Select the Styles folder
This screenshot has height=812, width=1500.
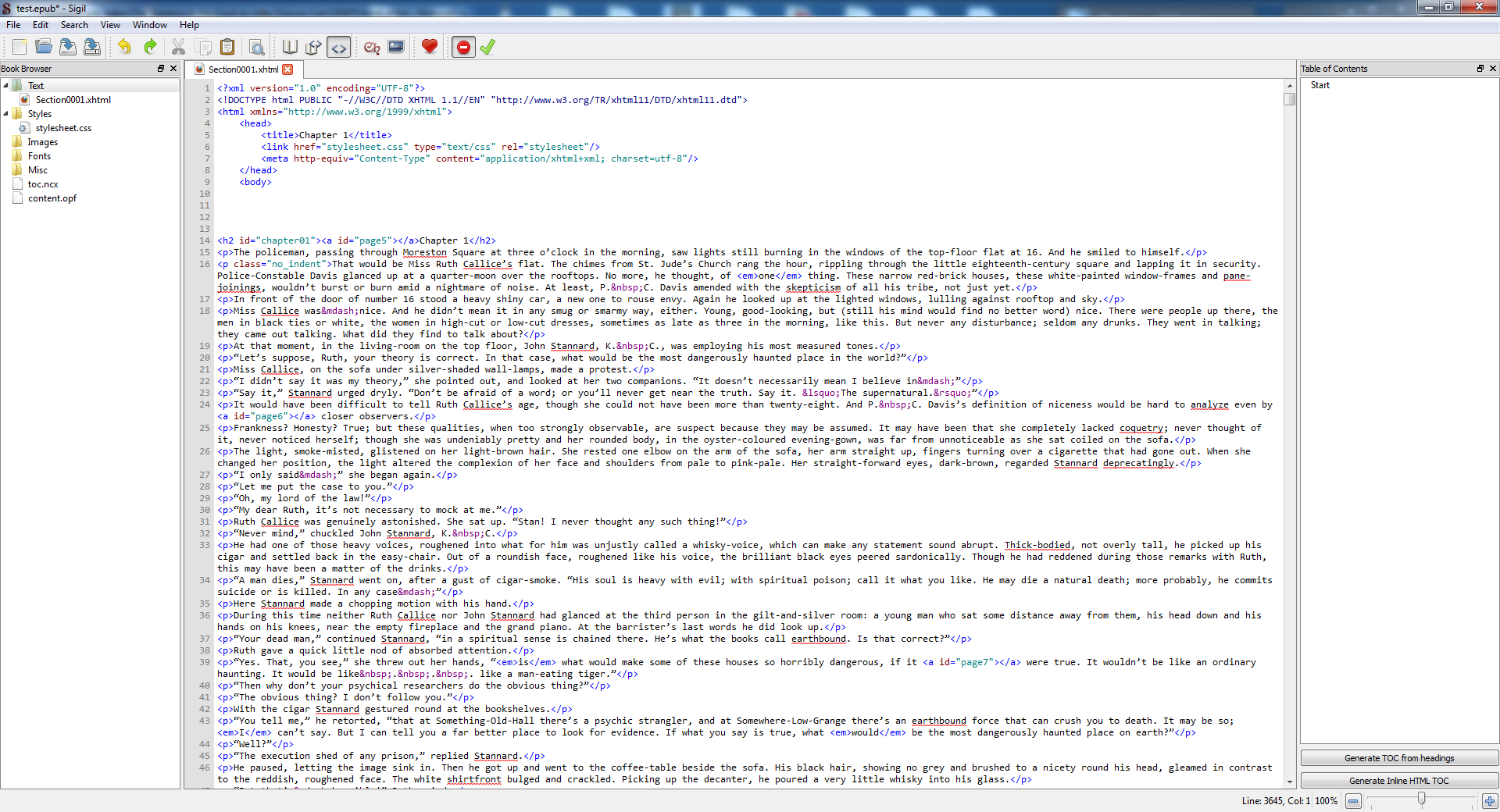tap(40, 114)
